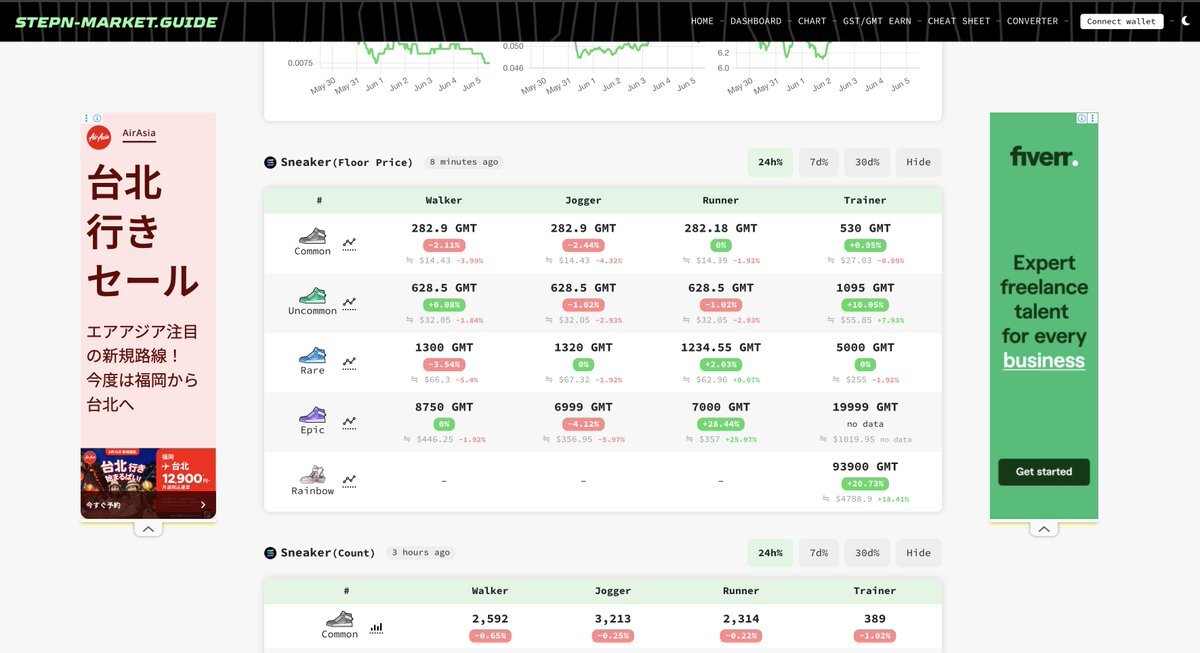This screenshot has width=1200, height=653.
Task: Click the Epic purple sneaker image
Action: click(x=313, y=415)
